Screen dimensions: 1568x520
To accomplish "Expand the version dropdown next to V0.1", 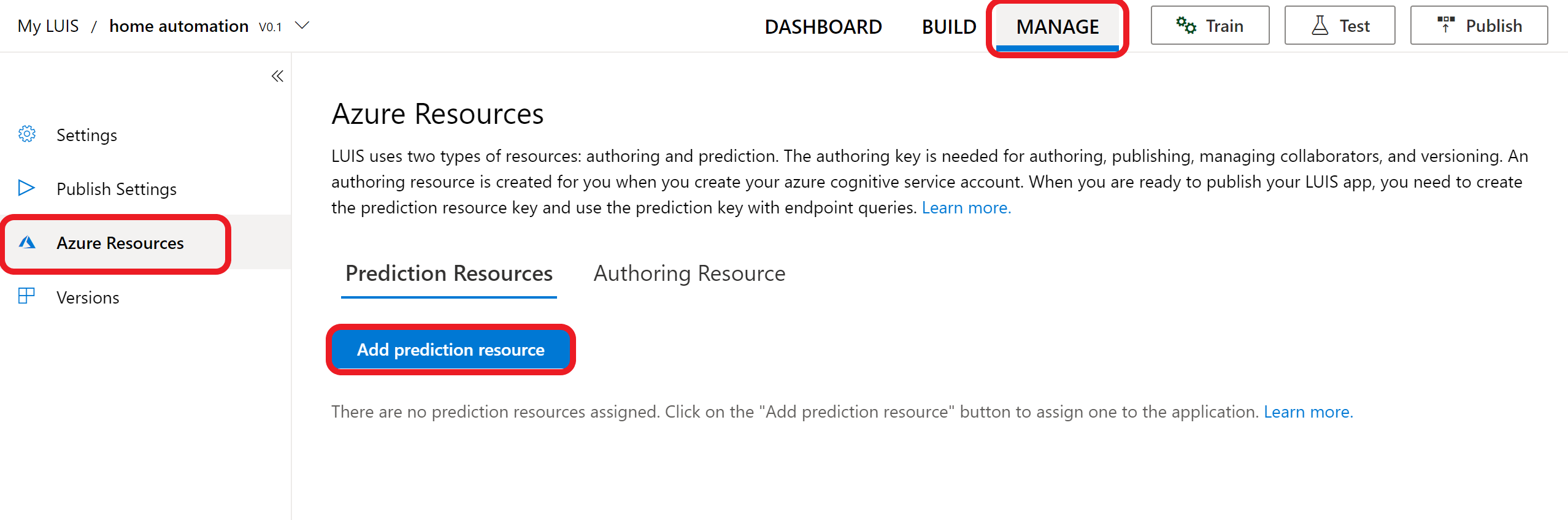I will (x=302, y=26).
